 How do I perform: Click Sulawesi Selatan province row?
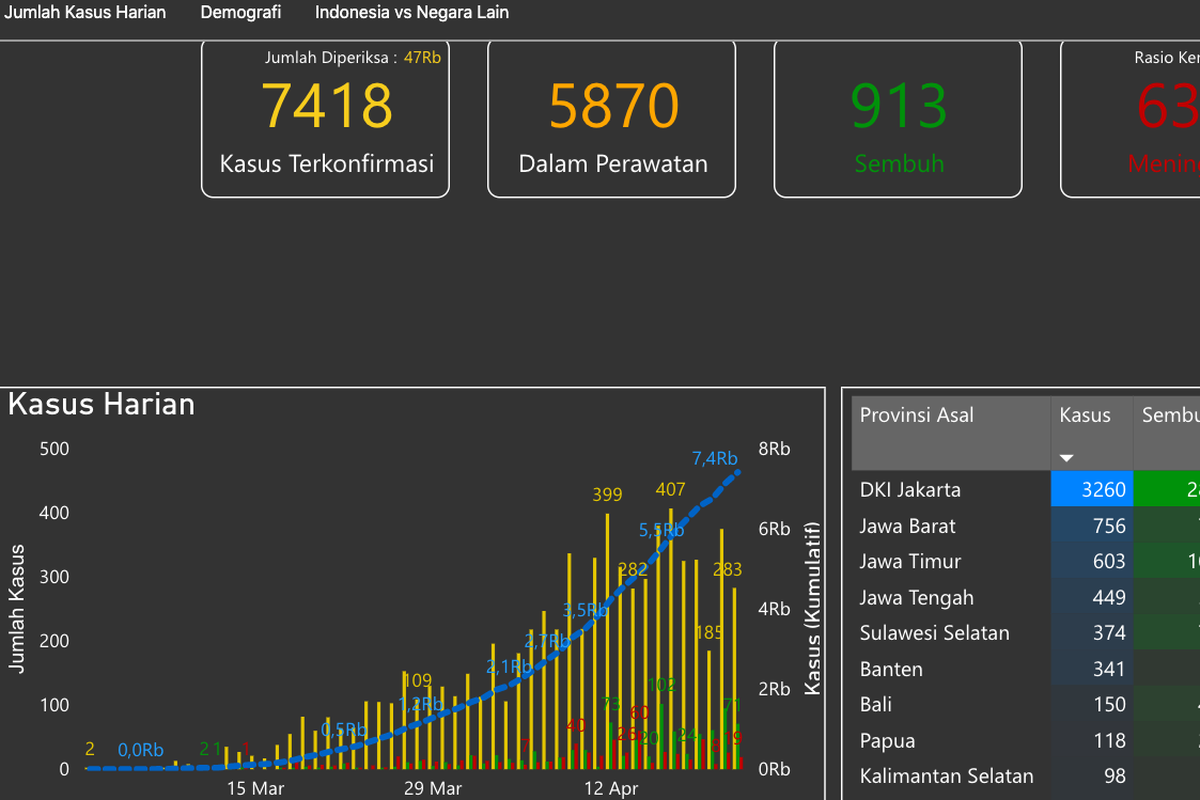coord(1026,633)
